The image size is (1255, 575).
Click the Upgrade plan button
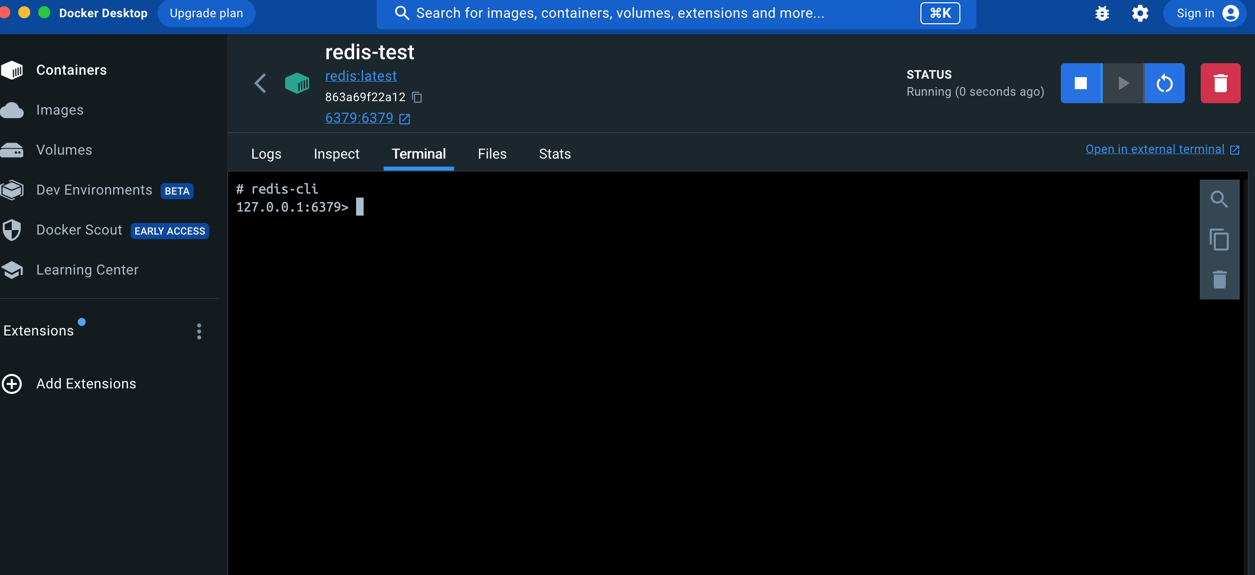tap(206, 13)
